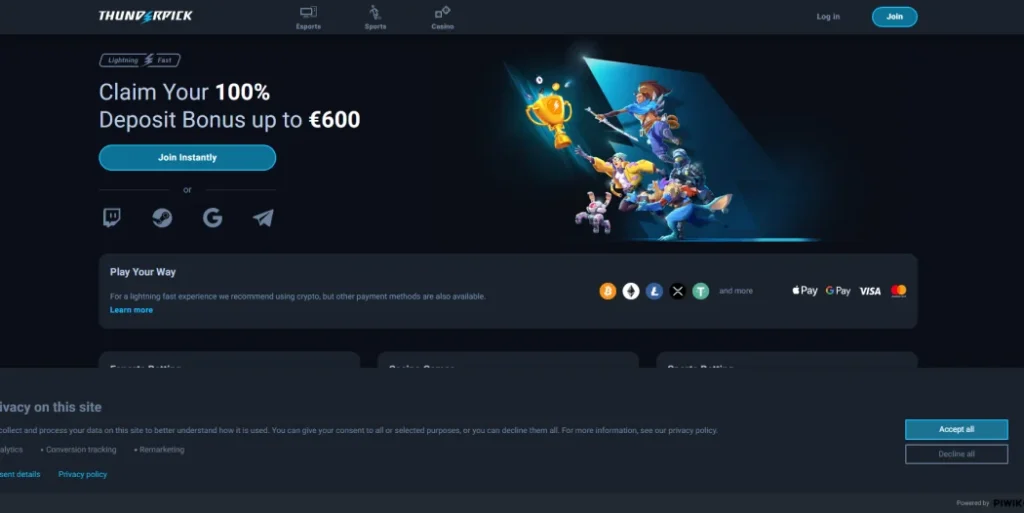Viewport: 1024px width, 513px height.
Task: Click the Litecoin payment icon
Action: coord(654,291)
